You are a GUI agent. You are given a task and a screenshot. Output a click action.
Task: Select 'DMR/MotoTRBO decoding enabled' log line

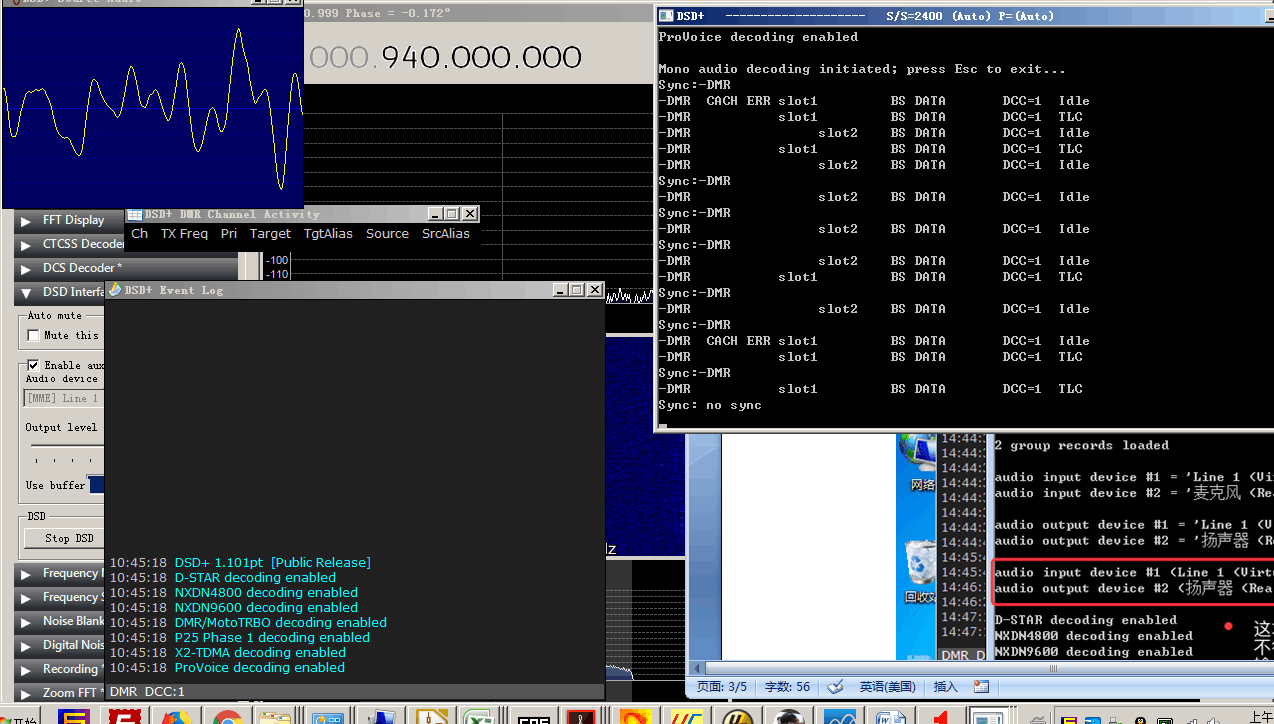(281, 623)
